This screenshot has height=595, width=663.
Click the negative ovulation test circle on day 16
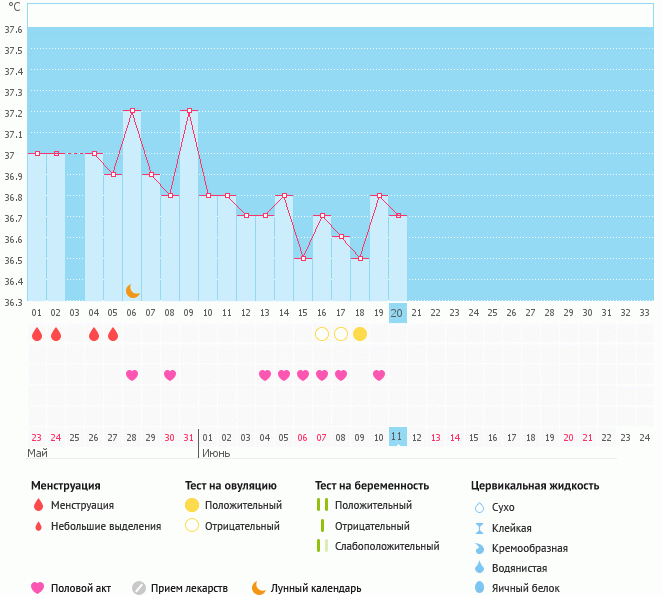[x=322, y=334]
